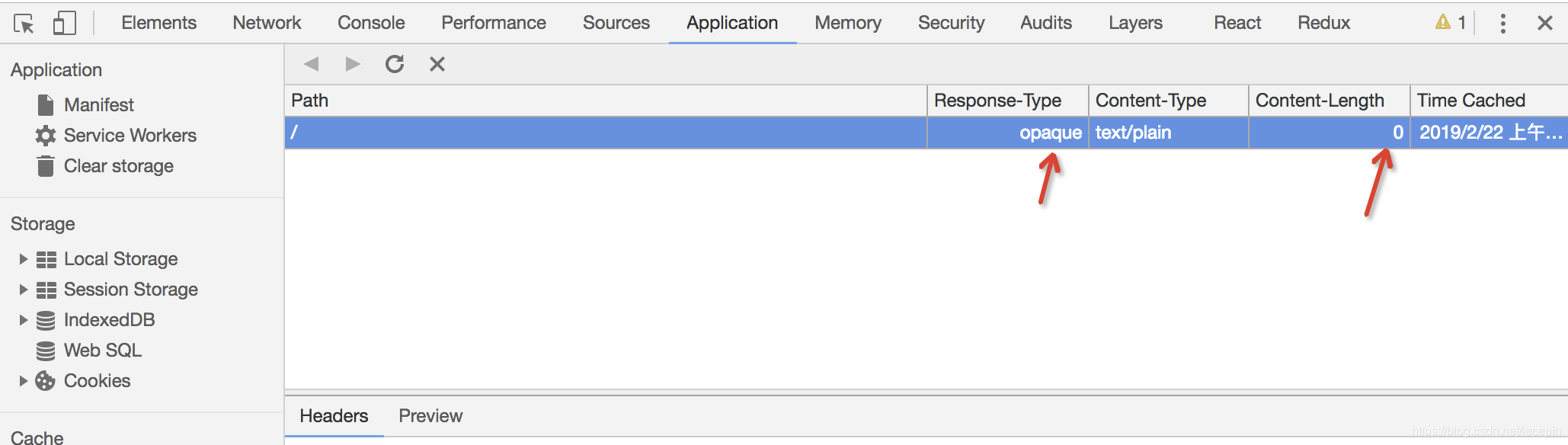Click Clear storage in the sidebar
The width and height of the screenshot is (1568, 445).
[118, 166]
